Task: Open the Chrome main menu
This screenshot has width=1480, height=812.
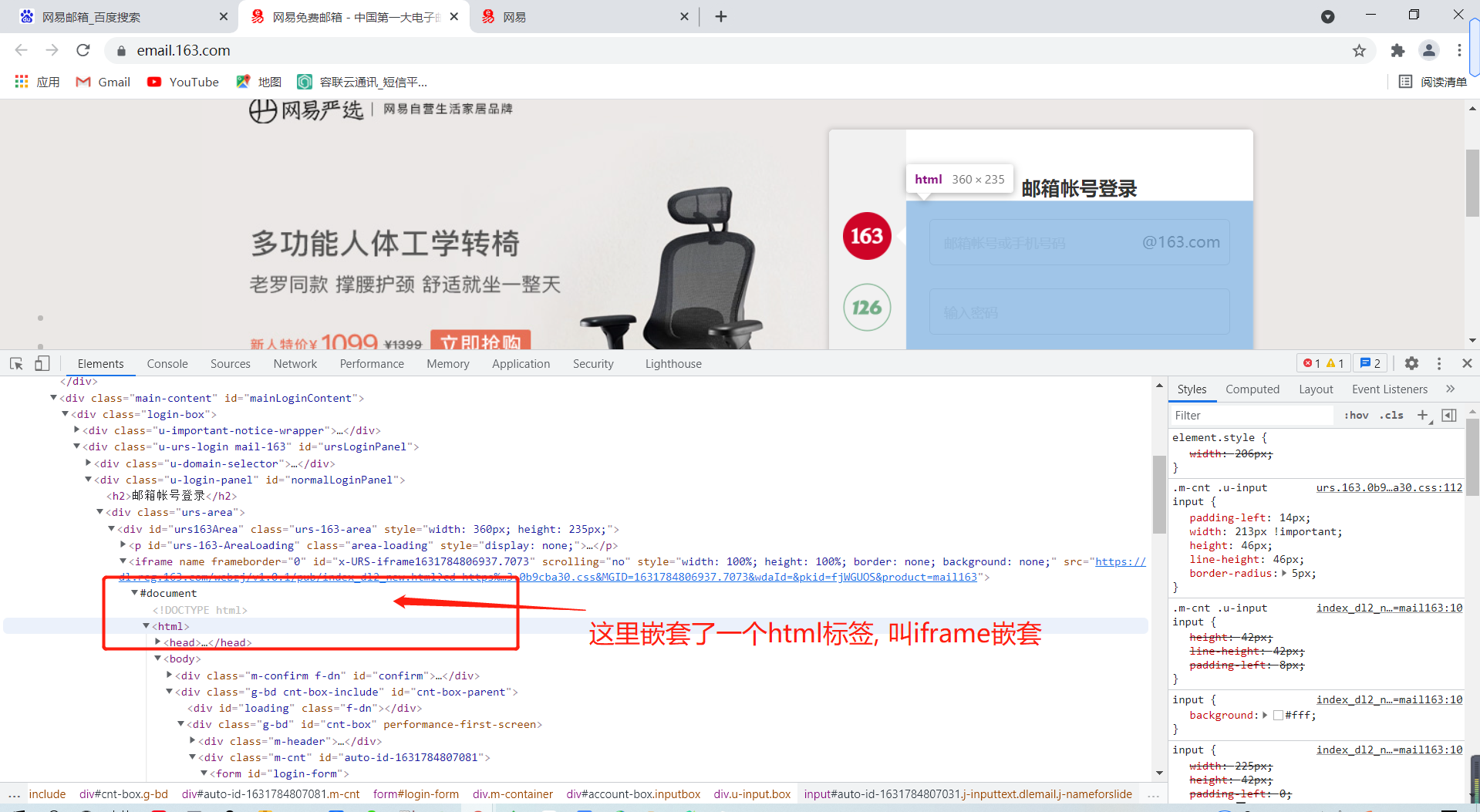Action: point(1459,50)
